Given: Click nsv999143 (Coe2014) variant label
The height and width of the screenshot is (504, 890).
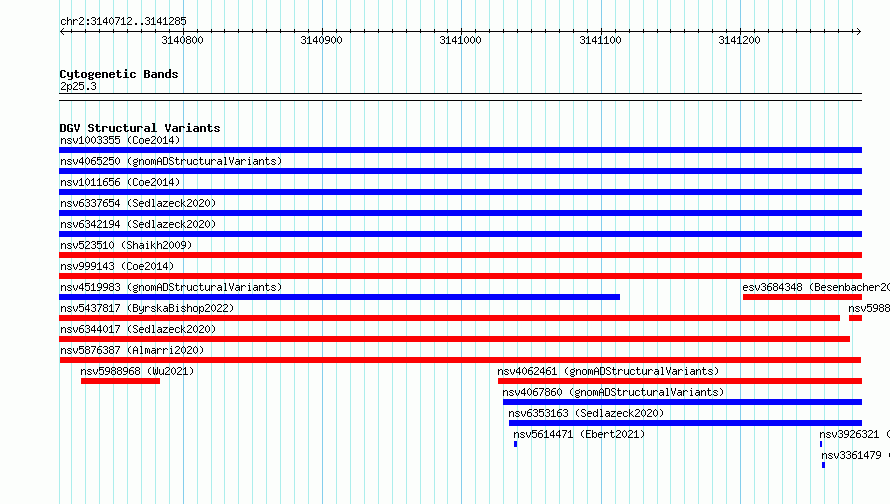Looking at the screenshot, I should (x=117, y=266).
